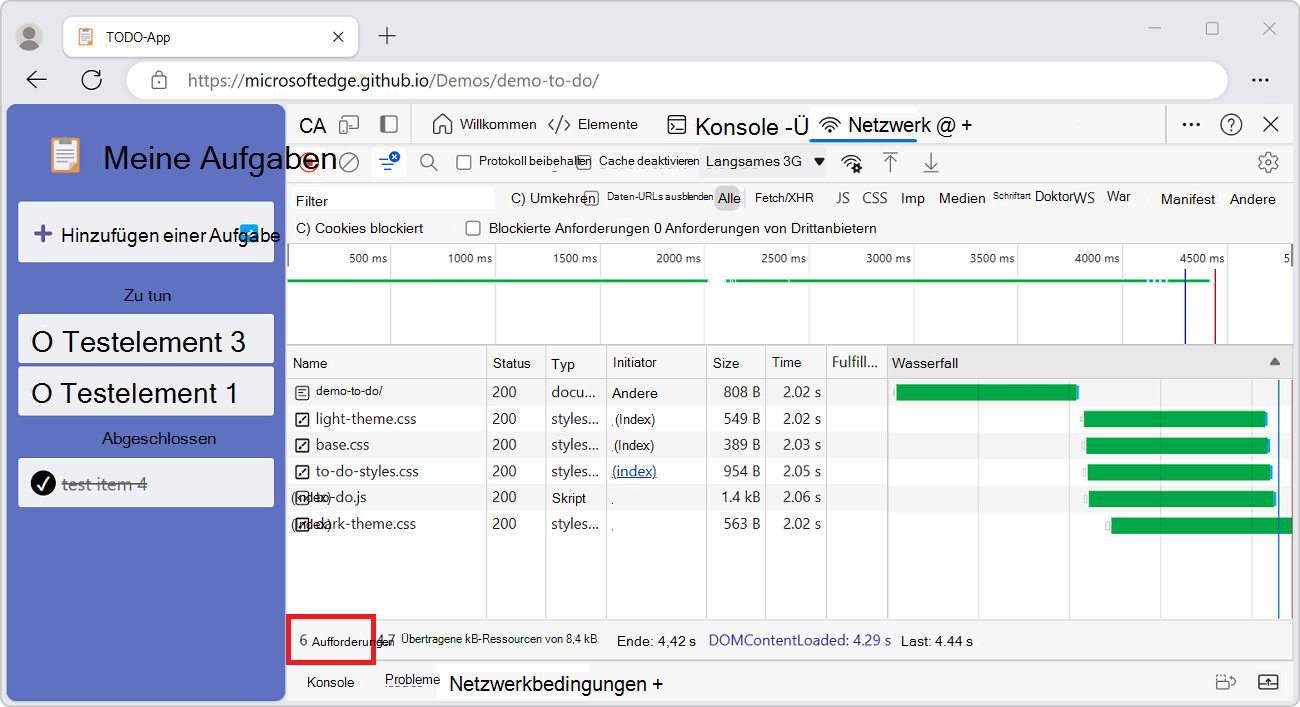Open the Konsole drawer tab
The width and height of the screenshot is (1300, 707).
[x=329, y=682]
